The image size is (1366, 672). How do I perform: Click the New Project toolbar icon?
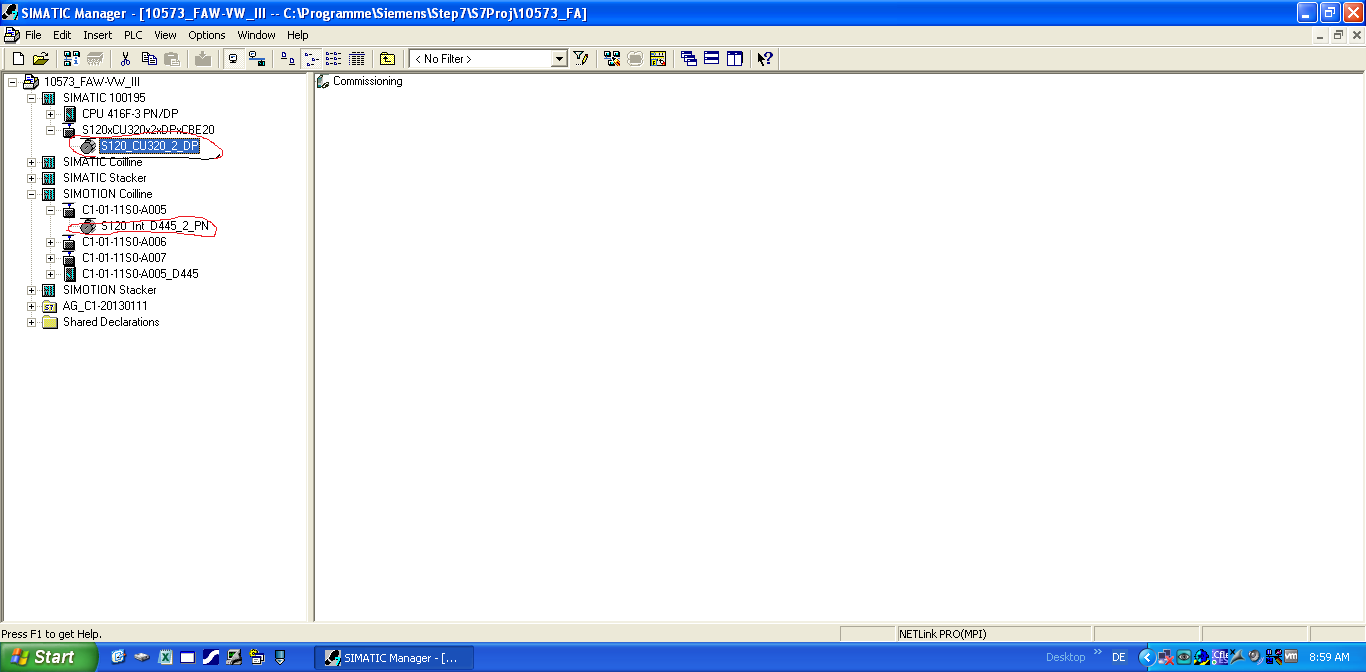point(18,59)
